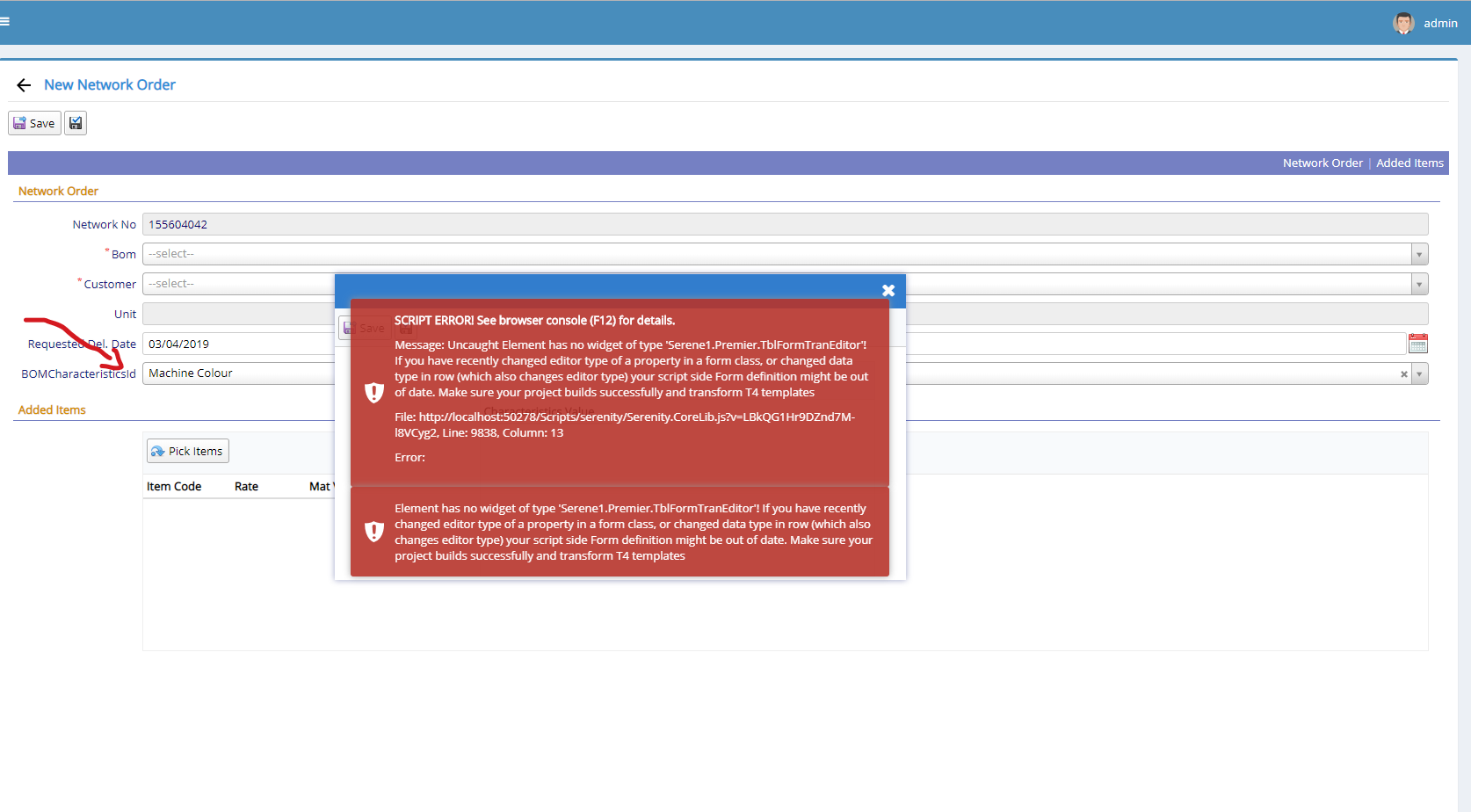Click the admin profile avatar
This screenshot has width=1471, height=812.
(1403, 22)
